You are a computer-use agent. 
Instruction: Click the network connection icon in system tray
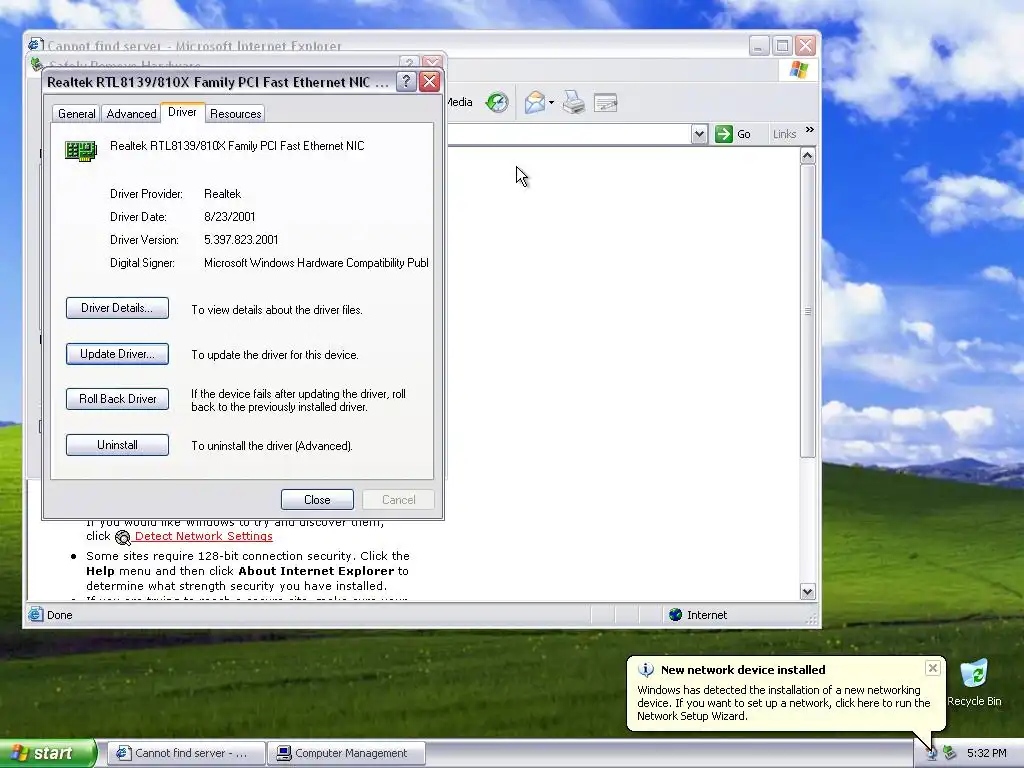point(932,753)
